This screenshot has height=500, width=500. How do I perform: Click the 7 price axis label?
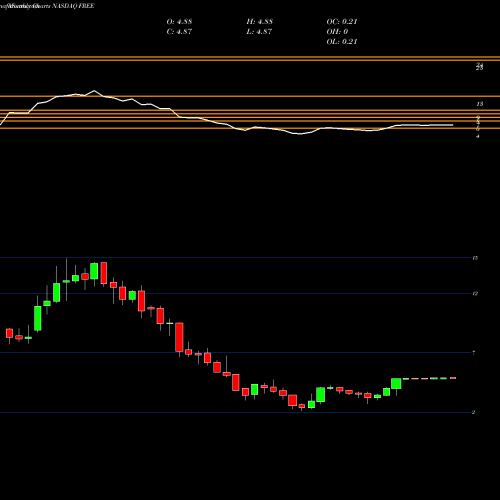474,353
